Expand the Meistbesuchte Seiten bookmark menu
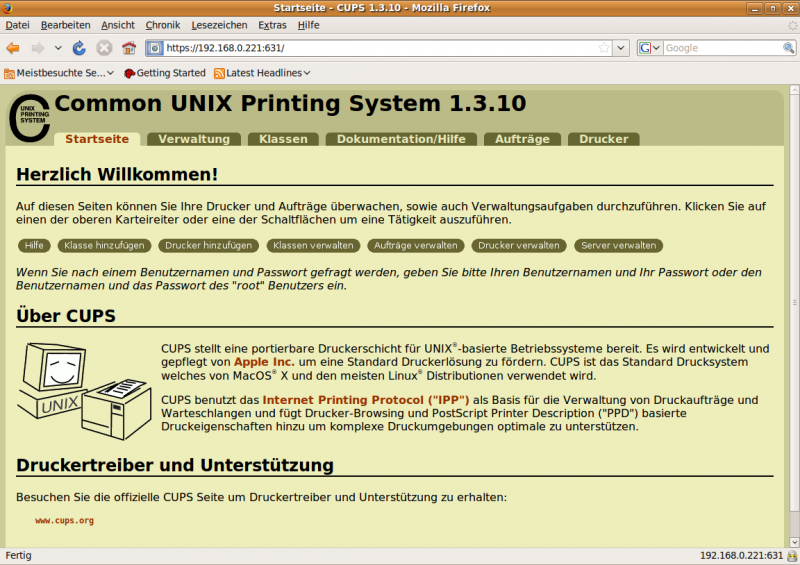 click(110, 73)
